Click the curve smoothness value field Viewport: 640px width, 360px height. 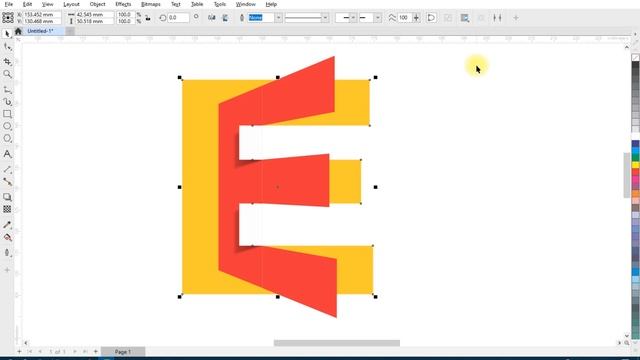pyautogui.click(x=404, y=18)
